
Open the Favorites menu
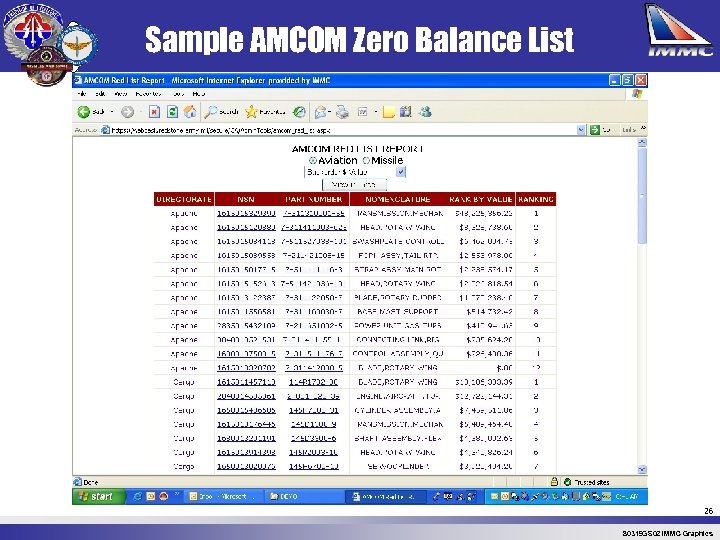point(148,94)
